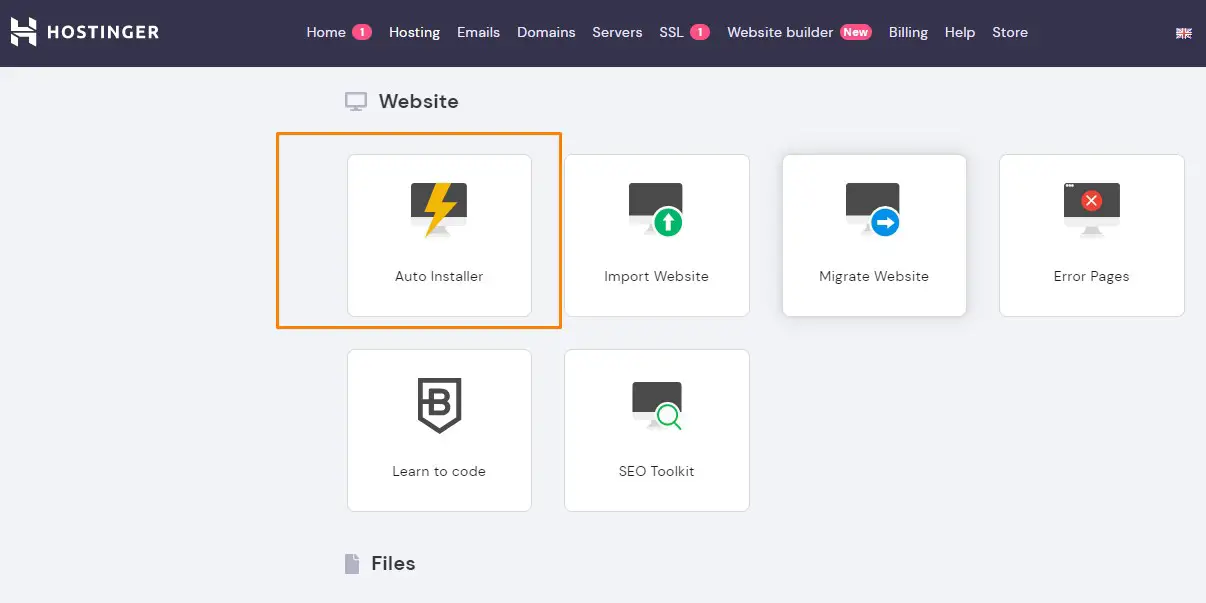Click the Import Website label
This screenshot has height=603, width=1206.
coord(656,276)
